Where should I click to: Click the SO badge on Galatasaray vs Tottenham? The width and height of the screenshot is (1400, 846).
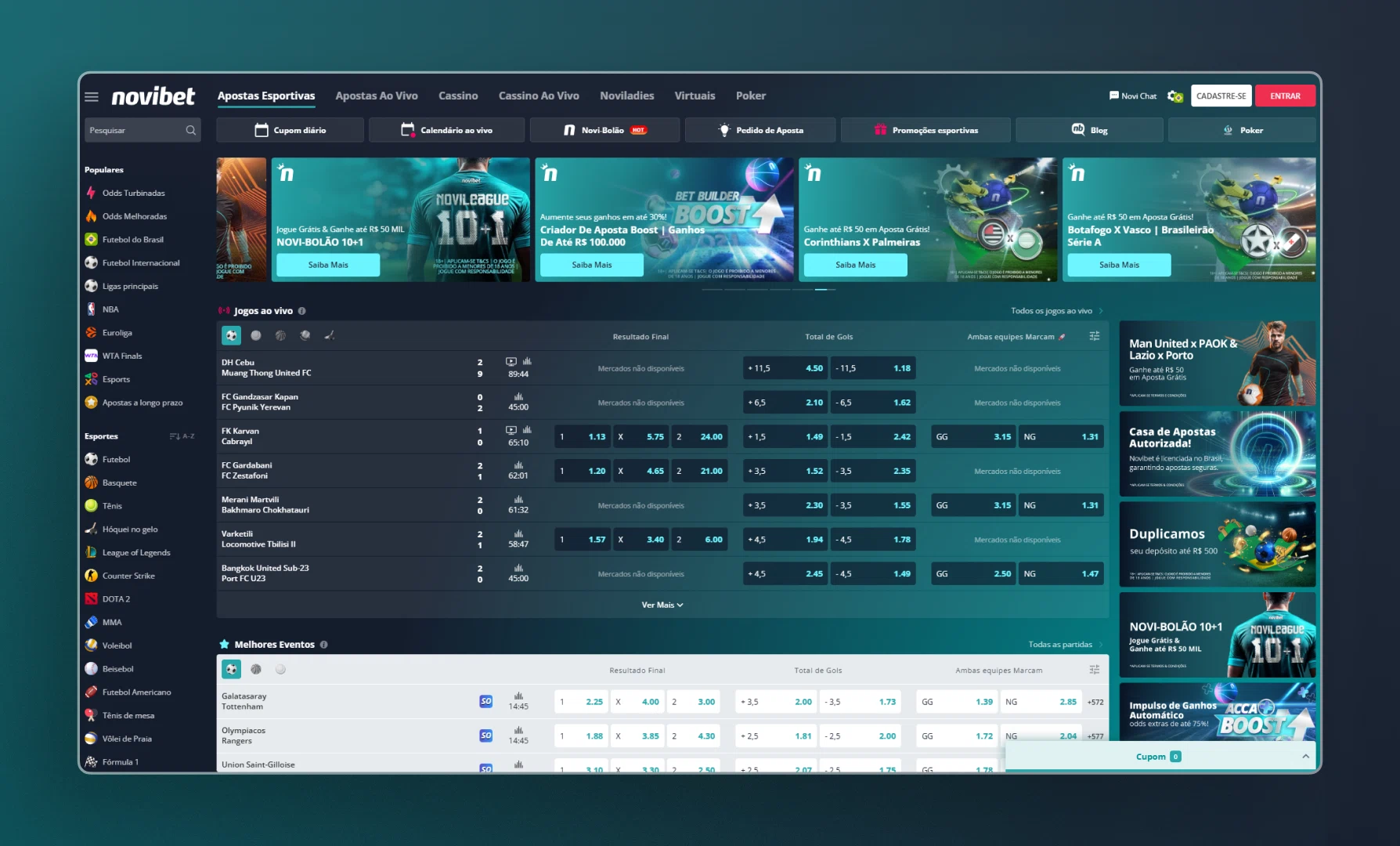[486, 701]
